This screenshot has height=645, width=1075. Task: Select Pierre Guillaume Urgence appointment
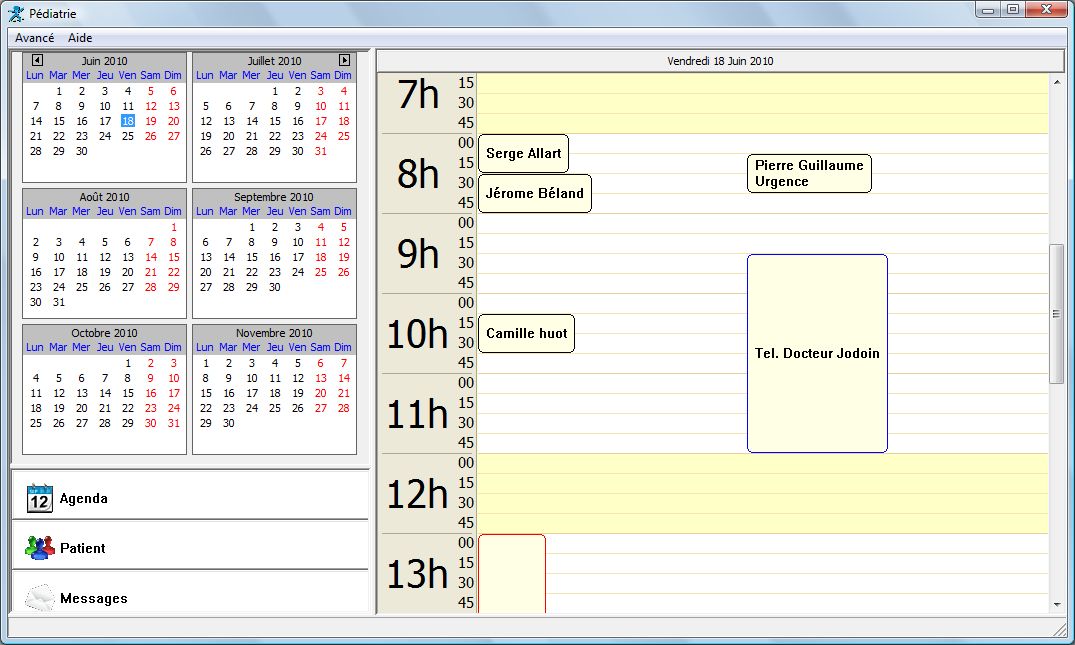(809, 174)
